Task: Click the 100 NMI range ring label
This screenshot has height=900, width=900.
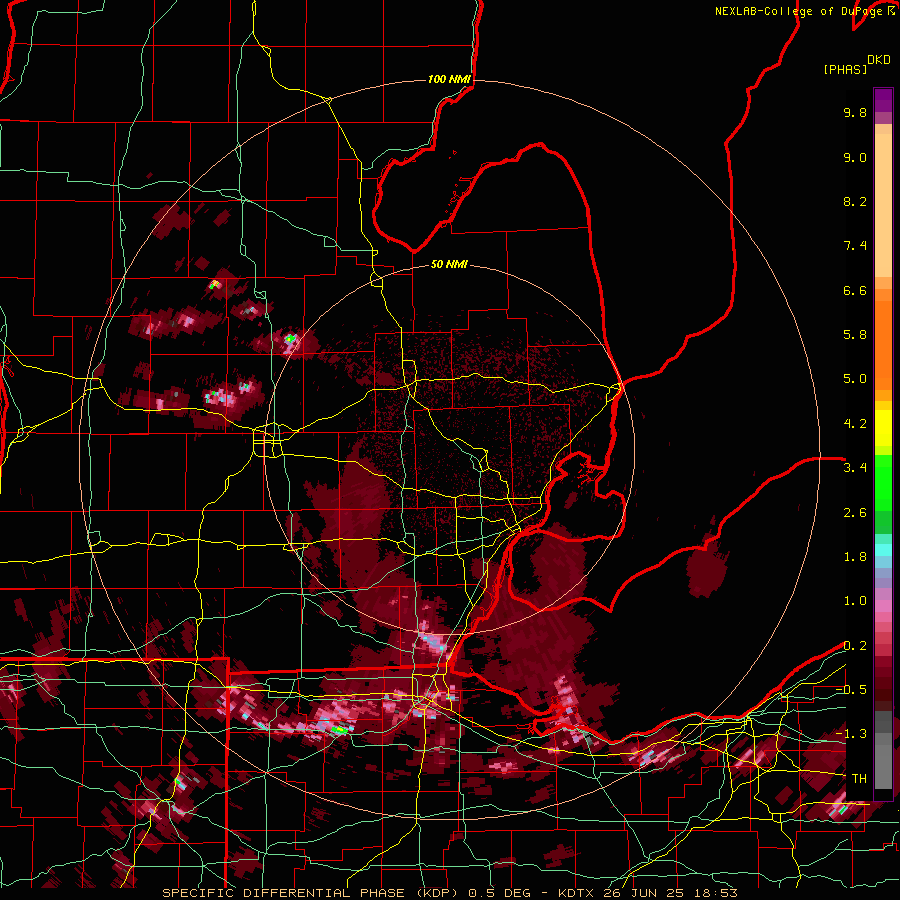Action: 449,79
